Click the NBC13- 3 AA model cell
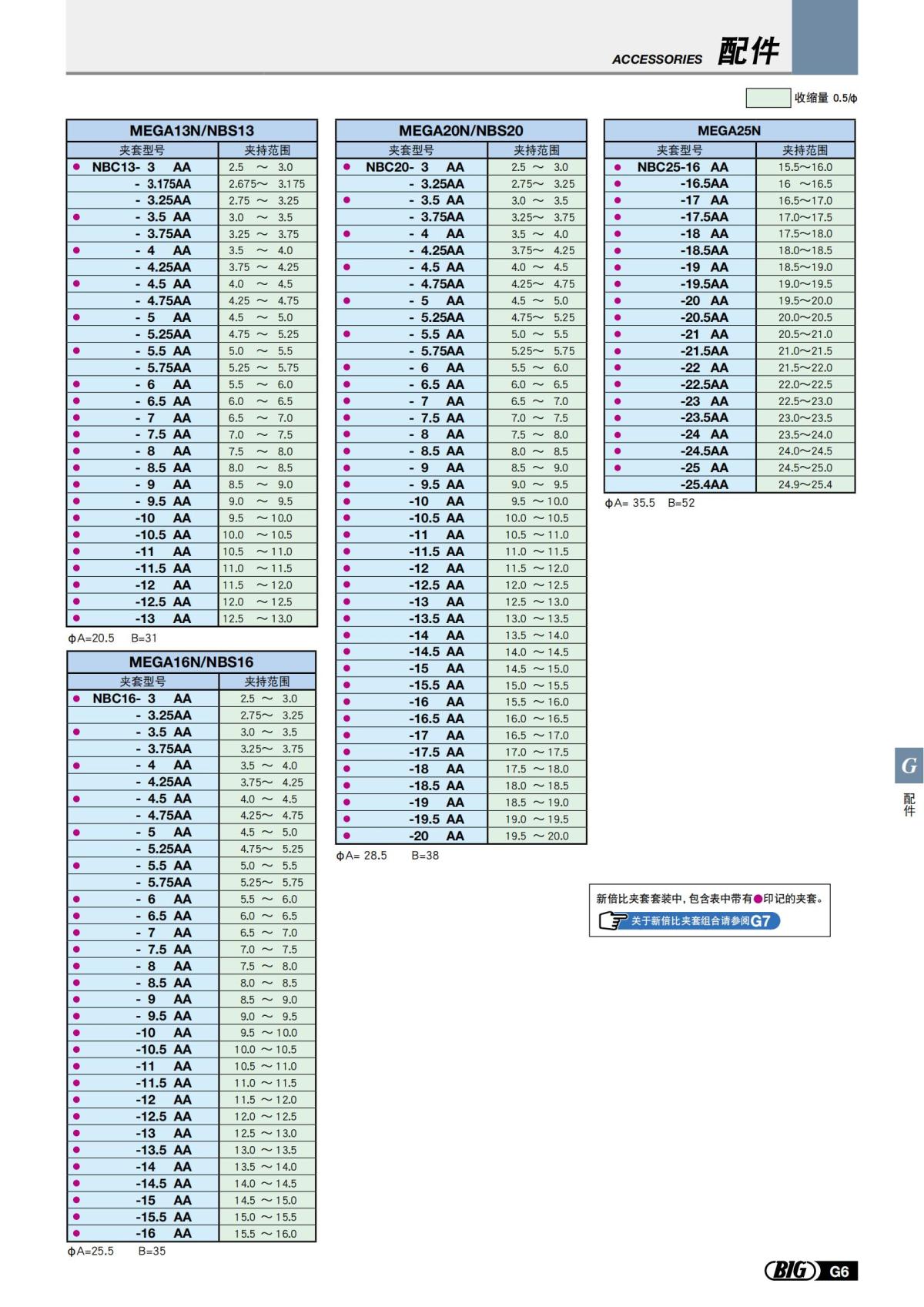The width and height of the screenshot is (924, 1307). point(142,167)
